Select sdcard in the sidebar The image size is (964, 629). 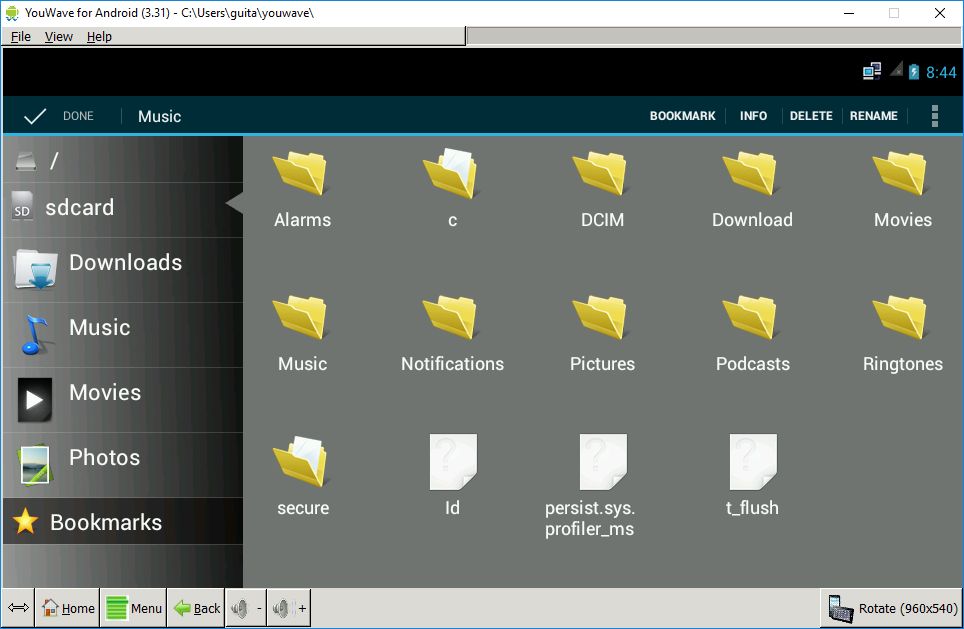(78, 207)
